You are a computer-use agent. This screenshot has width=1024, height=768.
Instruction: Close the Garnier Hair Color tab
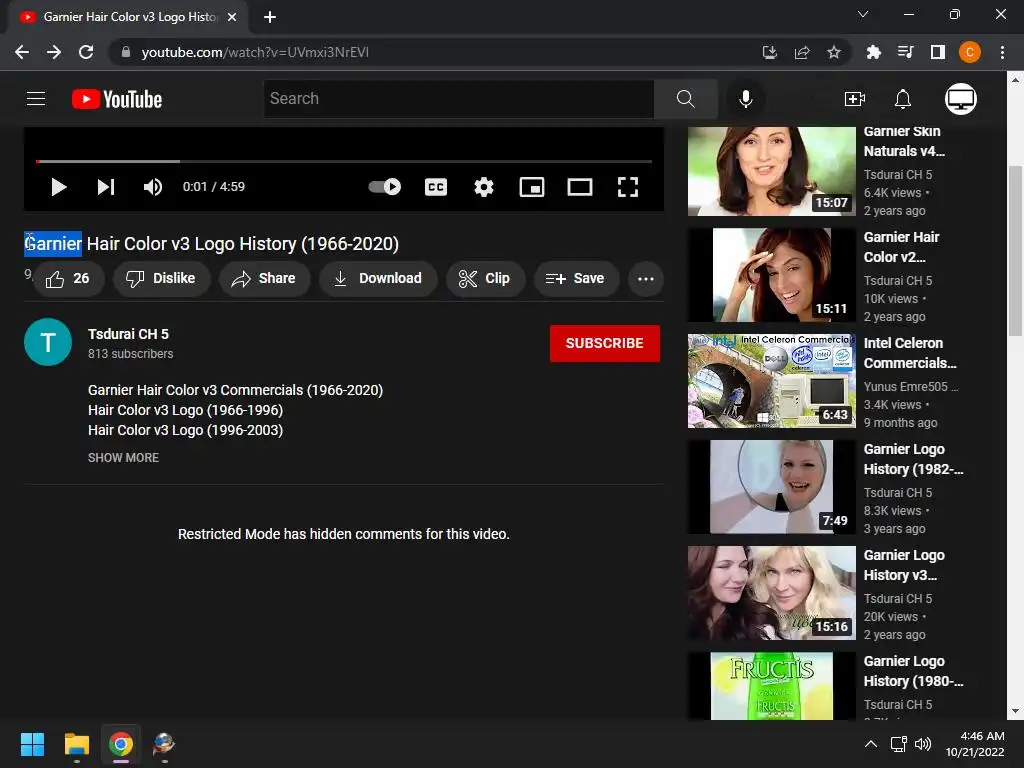click(232, 17)
